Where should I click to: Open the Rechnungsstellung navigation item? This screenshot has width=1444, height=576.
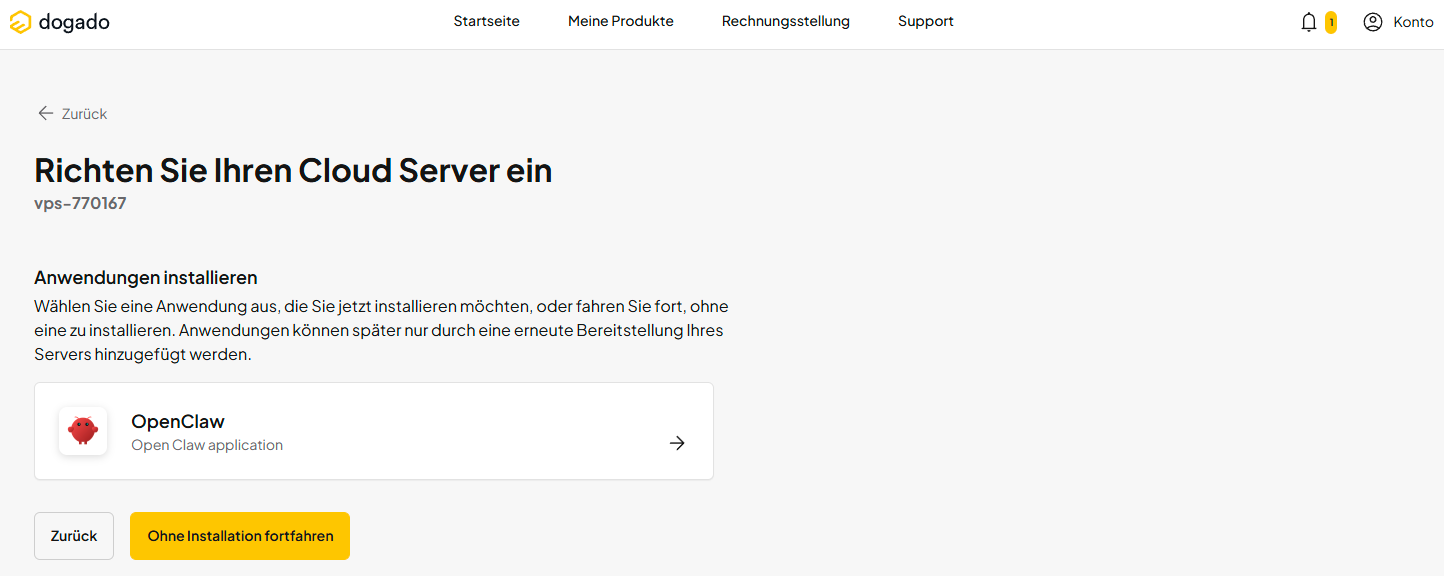[786, 21]
